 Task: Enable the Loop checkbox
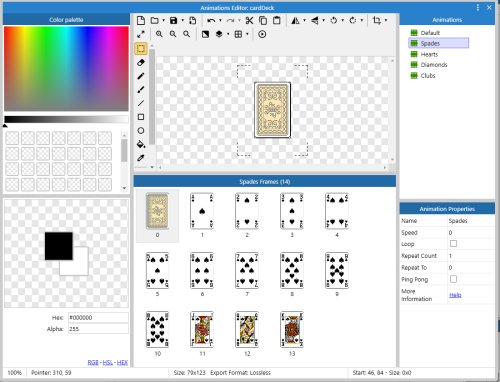tap(453, 244)
